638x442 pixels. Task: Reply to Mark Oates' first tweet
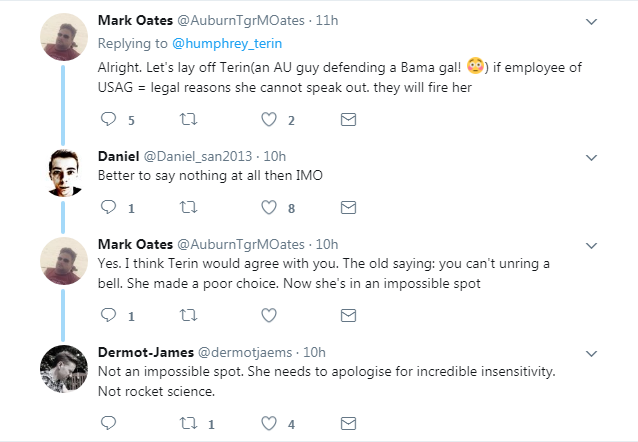click(x=110, y=120)
